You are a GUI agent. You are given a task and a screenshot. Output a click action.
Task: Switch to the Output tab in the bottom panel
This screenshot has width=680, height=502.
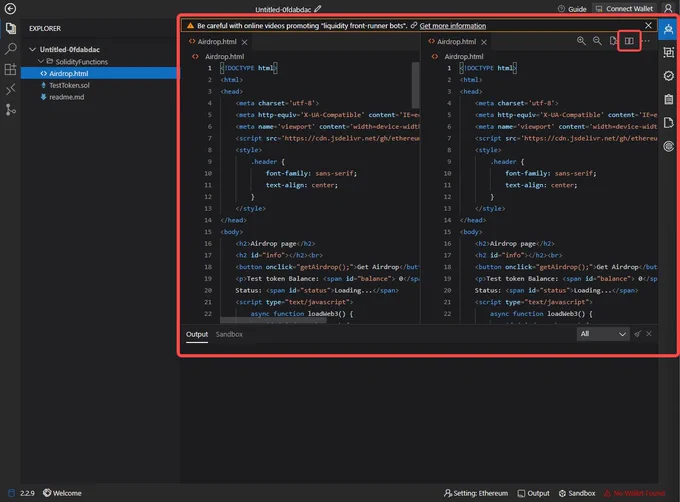[197, 334]
